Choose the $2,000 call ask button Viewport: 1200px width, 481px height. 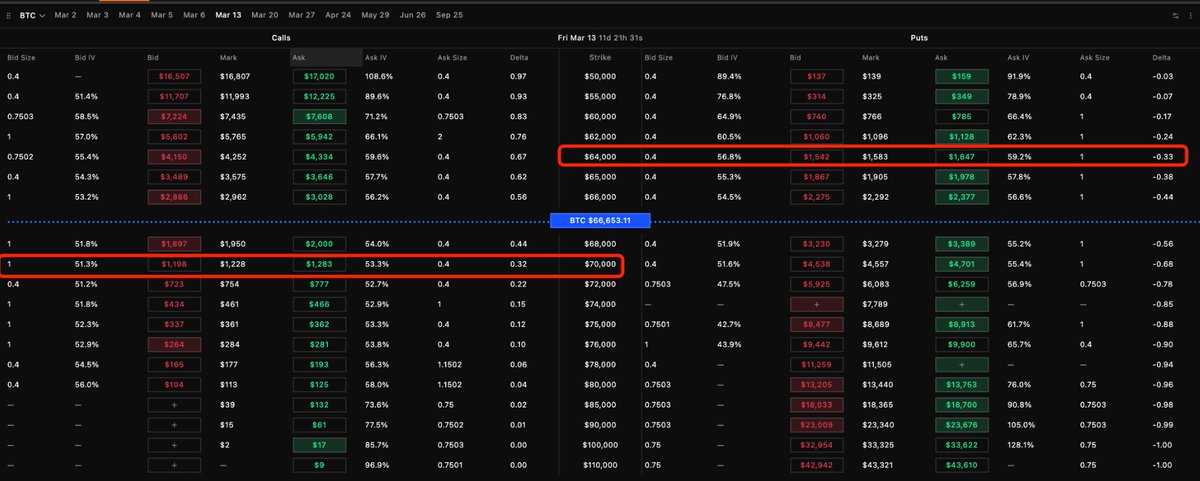pyautogui.click(x=319, y=244)
